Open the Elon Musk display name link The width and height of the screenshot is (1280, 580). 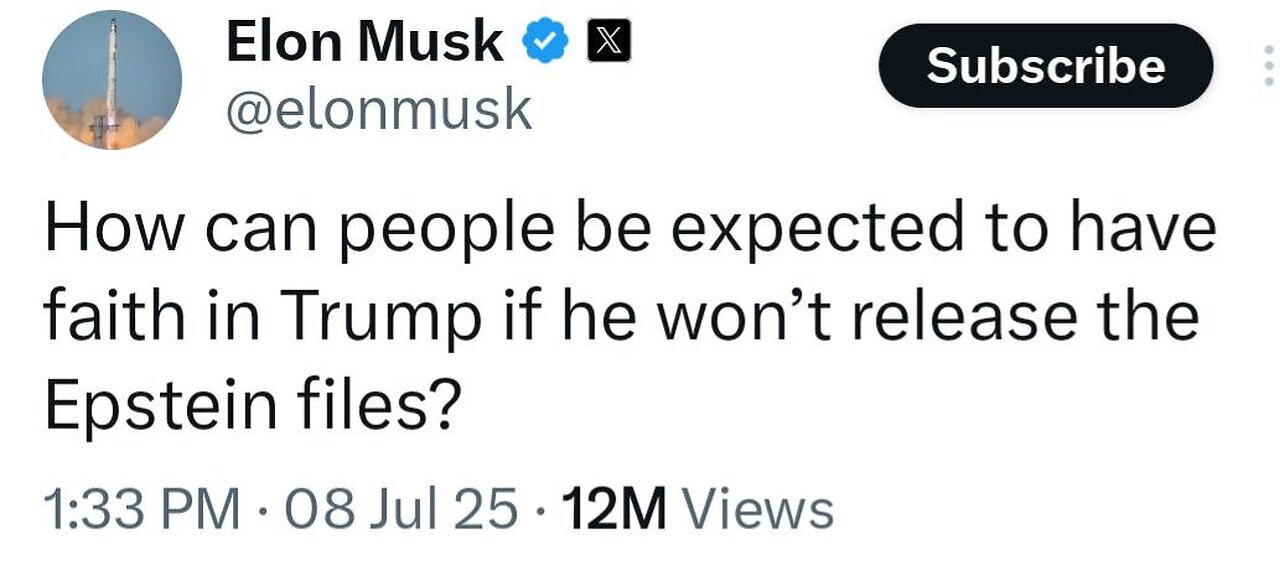[x=365, y=43]
